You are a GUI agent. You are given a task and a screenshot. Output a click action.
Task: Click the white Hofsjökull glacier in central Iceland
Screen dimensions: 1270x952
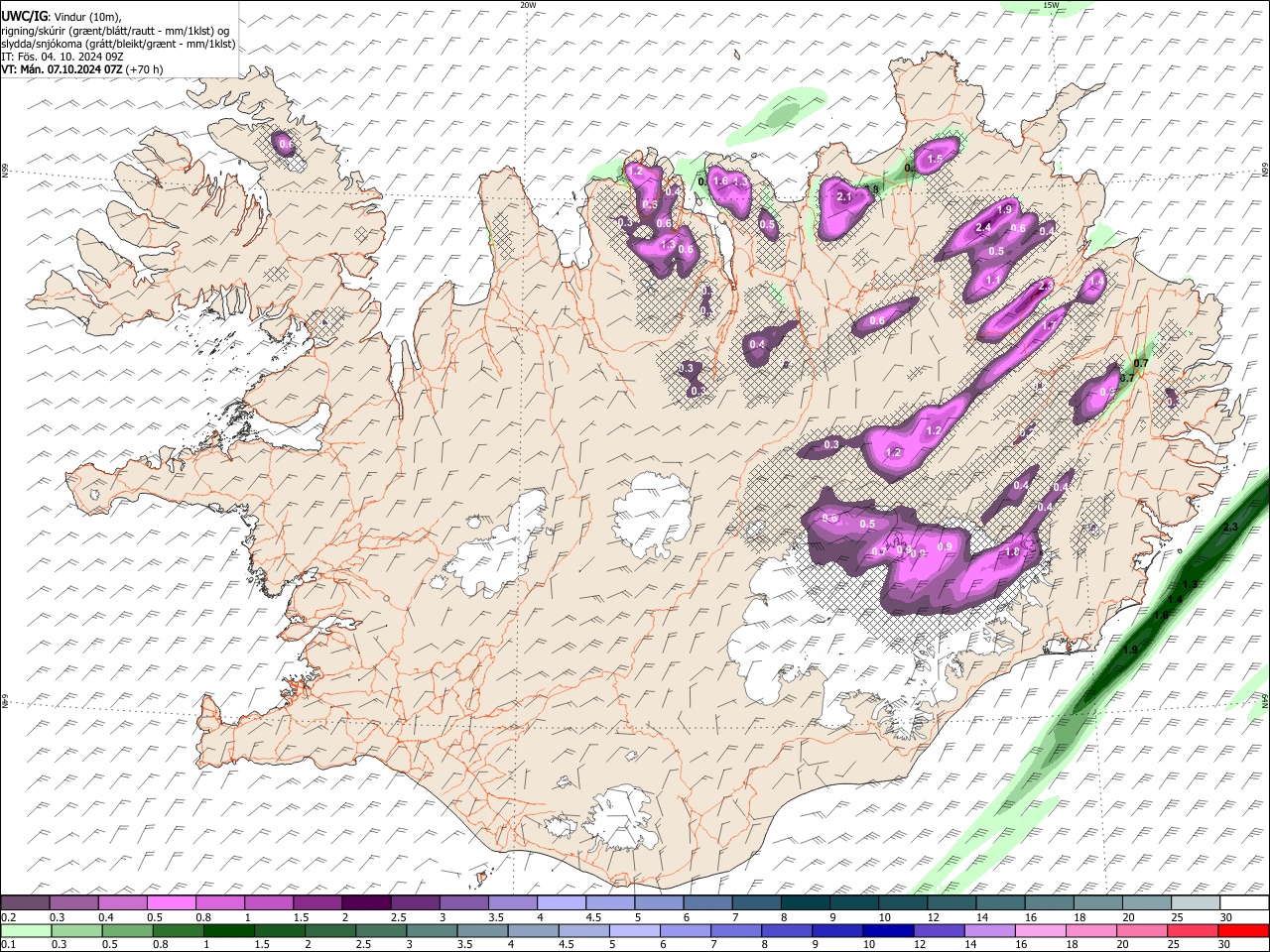point(652,515)
